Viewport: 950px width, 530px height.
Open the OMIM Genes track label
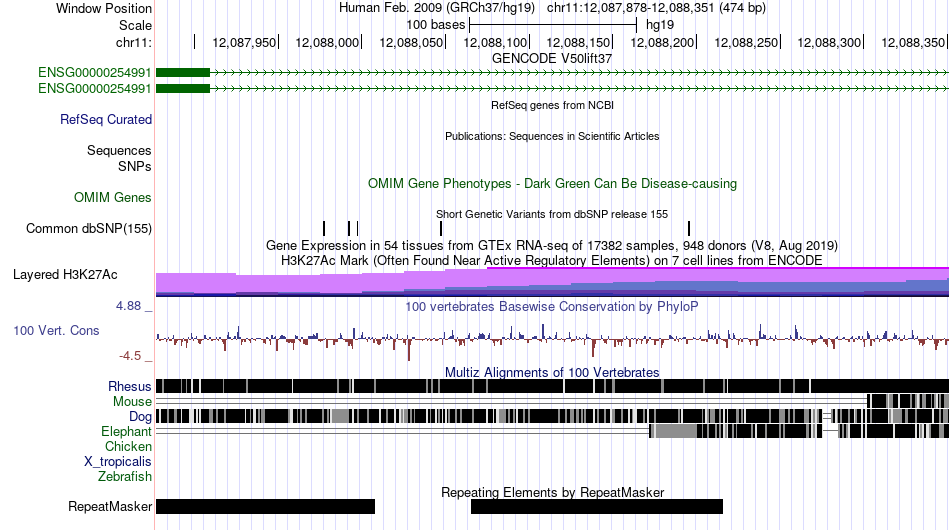(113, 197)
